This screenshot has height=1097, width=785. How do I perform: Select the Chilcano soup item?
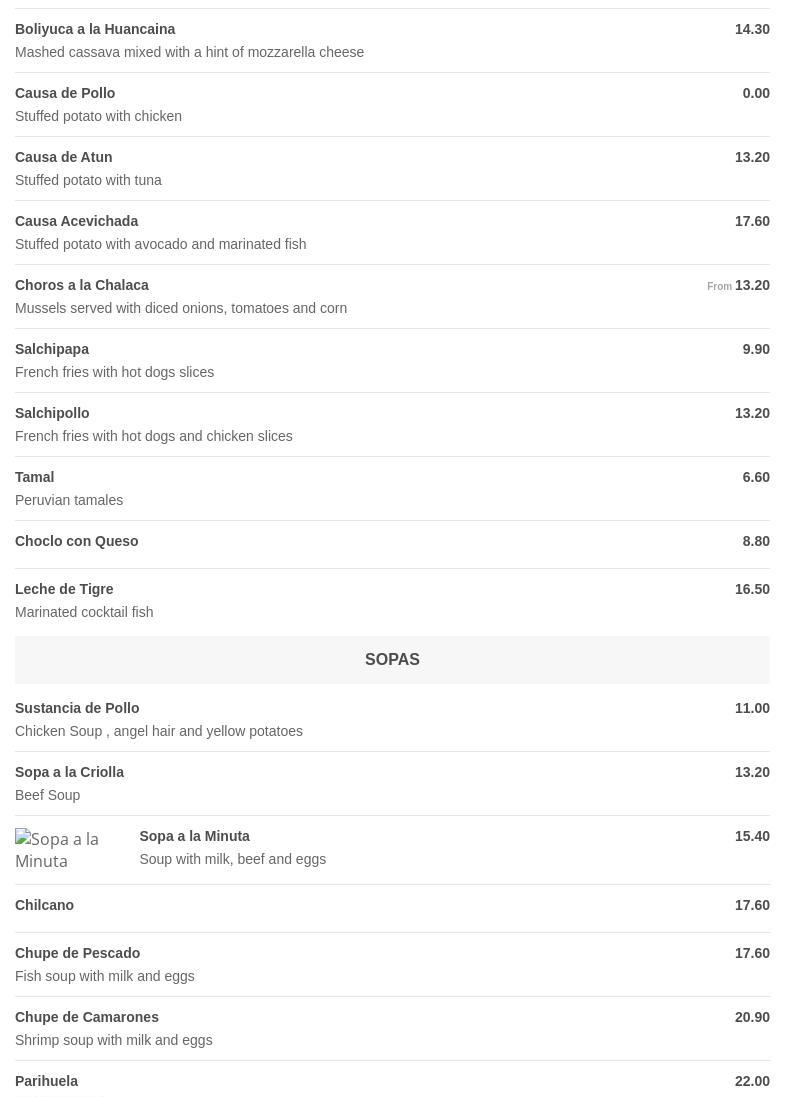[45, 905]
